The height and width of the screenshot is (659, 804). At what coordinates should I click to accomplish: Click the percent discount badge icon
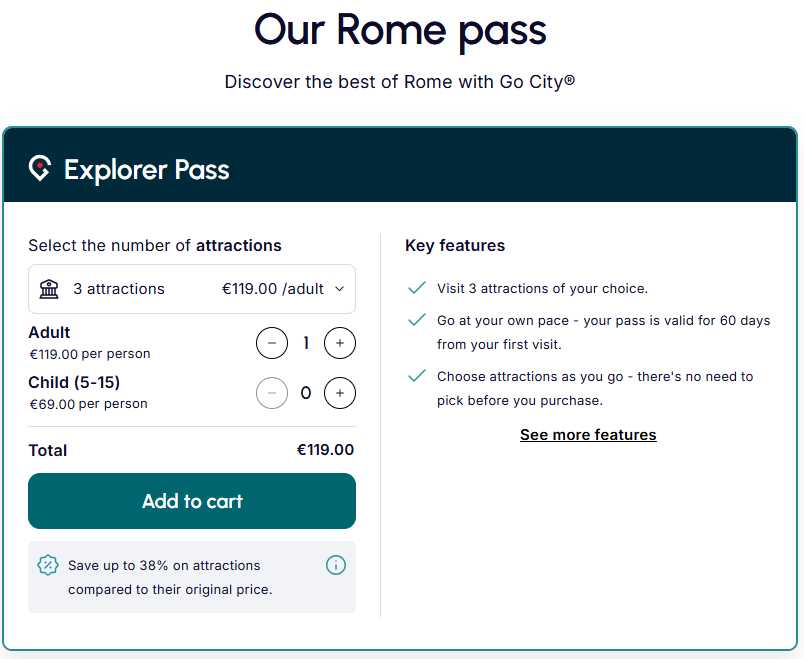point(48,565)
